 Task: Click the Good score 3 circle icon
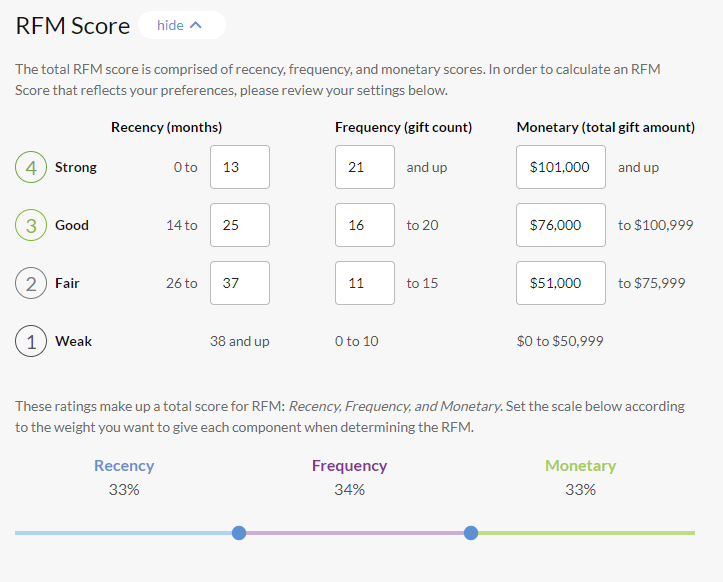click(31, 225)
